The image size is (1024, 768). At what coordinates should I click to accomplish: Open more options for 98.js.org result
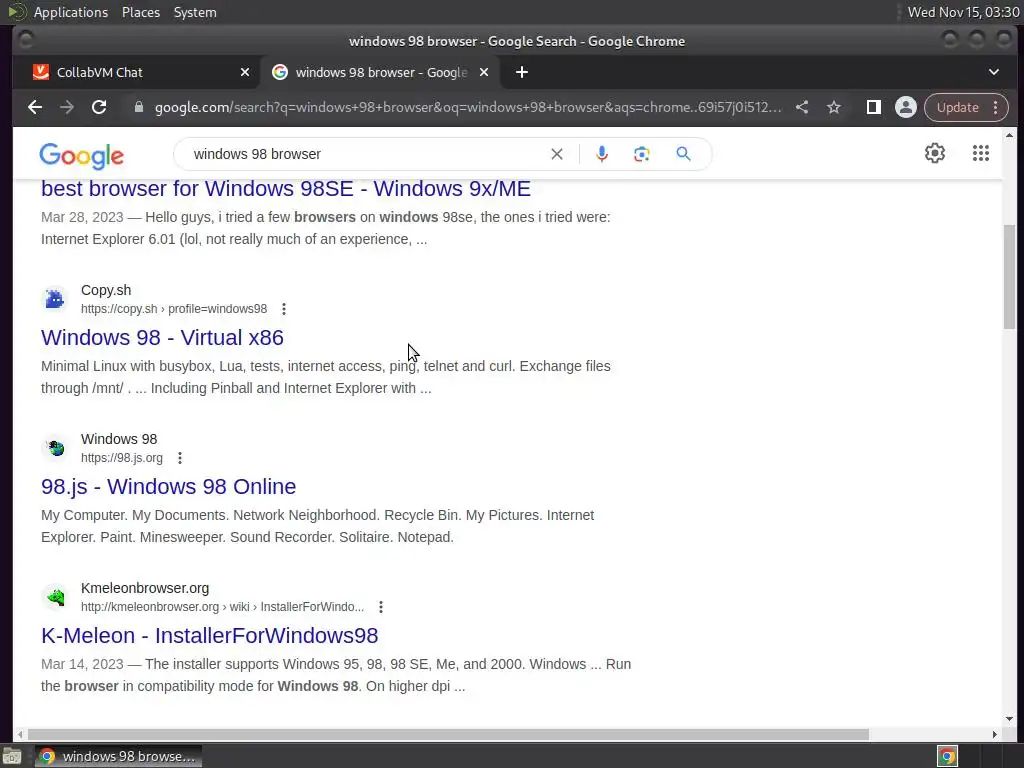pyautogui.click(x=180, y=458)
